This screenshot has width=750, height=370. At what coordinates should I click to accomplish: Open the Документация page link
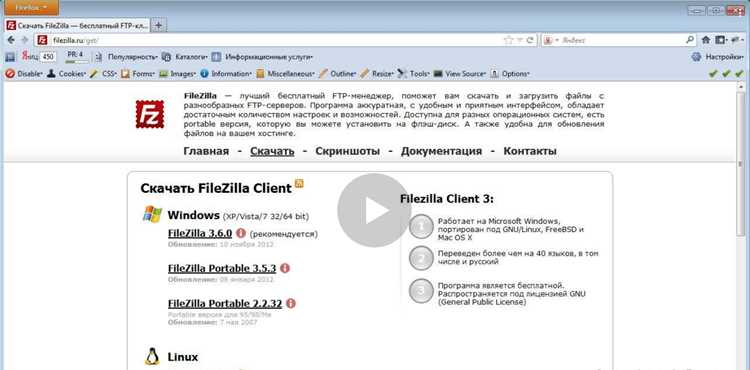pyautogui.click(x=441, y=151)
